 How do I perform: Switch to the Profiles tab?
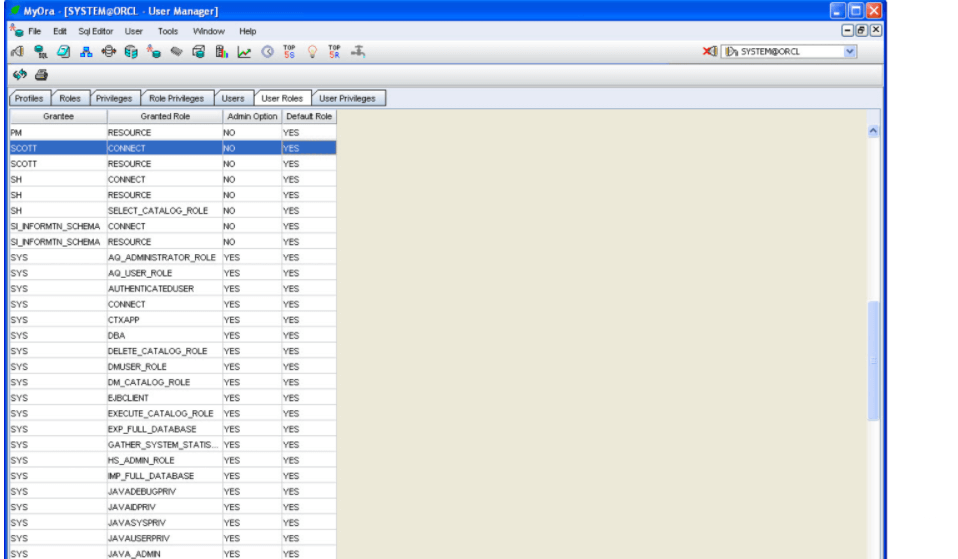pos(29,98)
